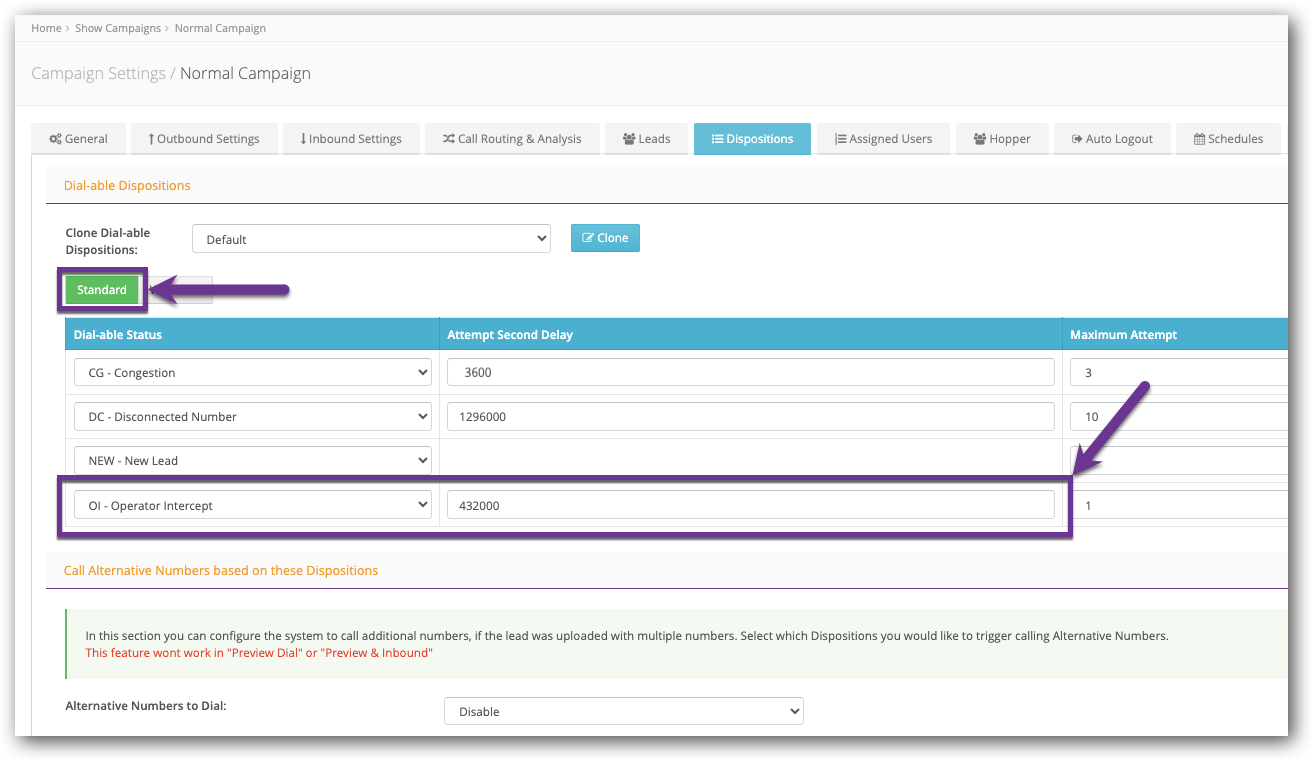The height and width of the screenshot is (761, 1313).
Task: Expand the DC - Disconnected Number dropdown
Action: (x=252, y=417)
